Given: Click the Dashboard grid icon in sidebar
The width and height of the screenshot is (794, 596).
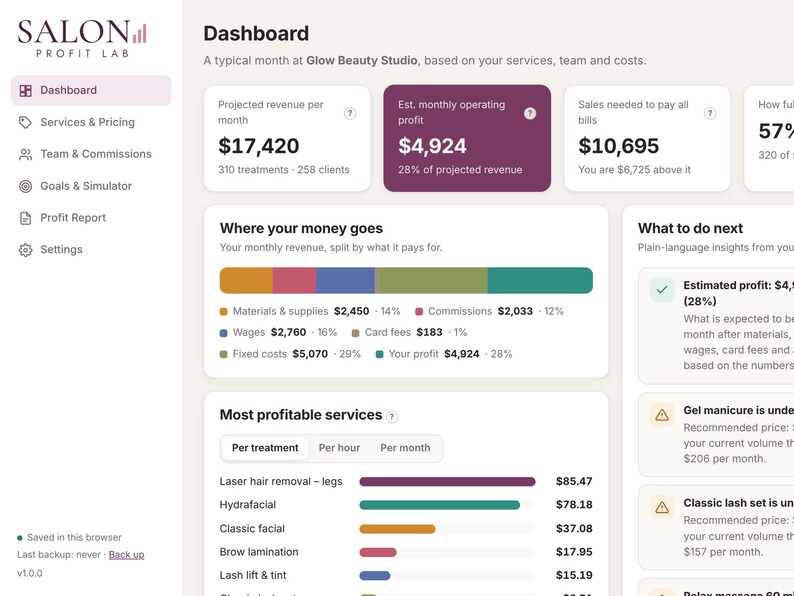Looking at the screenshot, I should coord(25,91).
